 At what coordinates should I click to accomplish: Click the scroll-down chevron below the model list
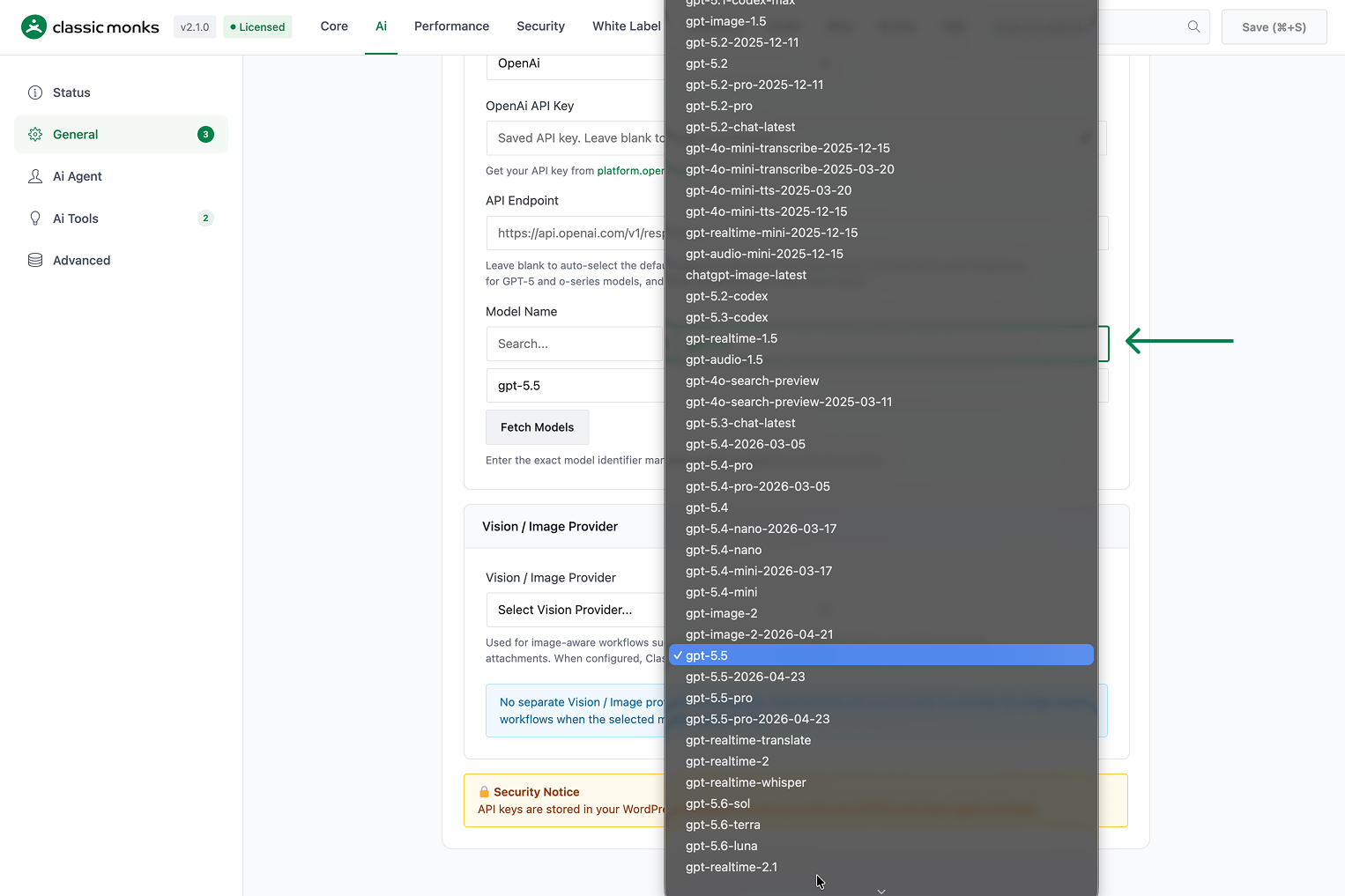pos(881,891)
